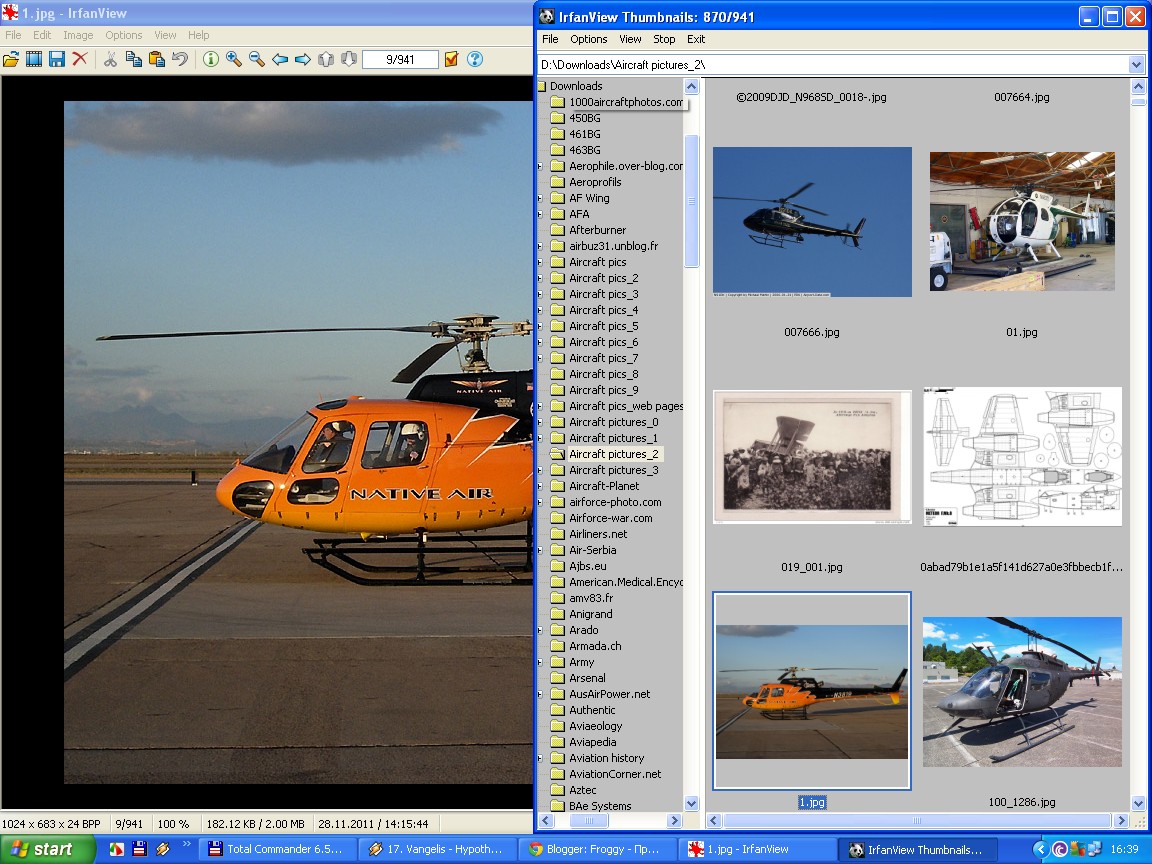Select the Aircraft pictures_2 folder
The image size is (1152, 864).
click(613, 454)
